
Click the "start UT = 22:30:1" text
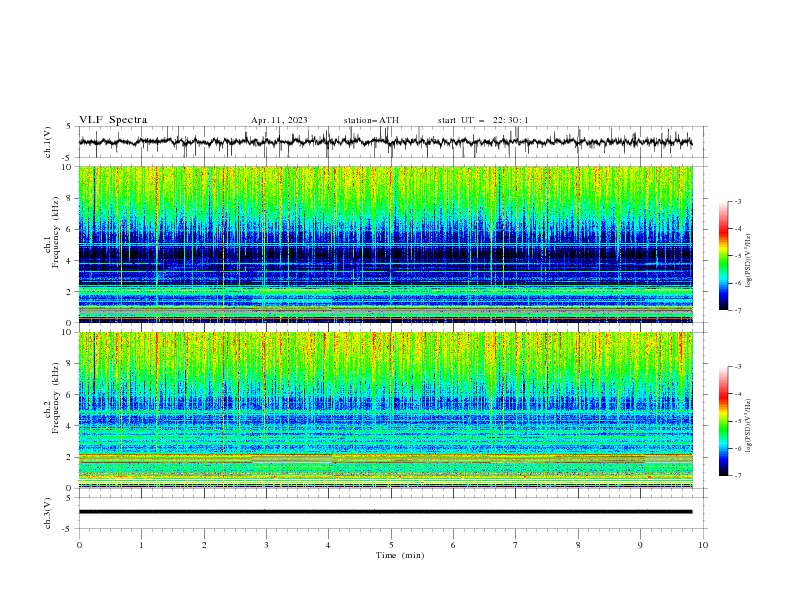coord(483,120)
